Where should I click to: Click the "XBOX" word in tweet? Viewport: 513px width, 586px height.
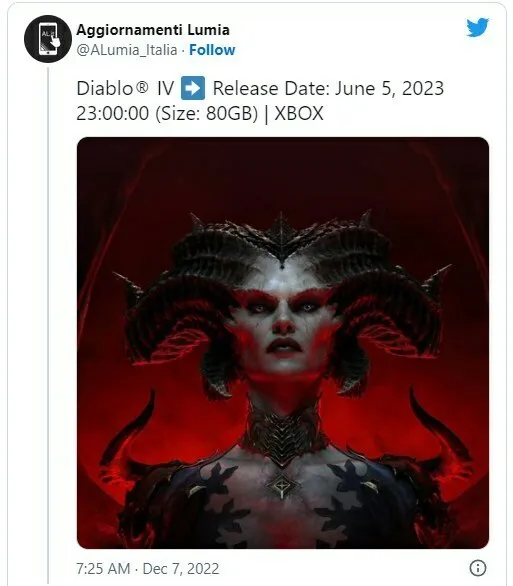click(299, 114)
